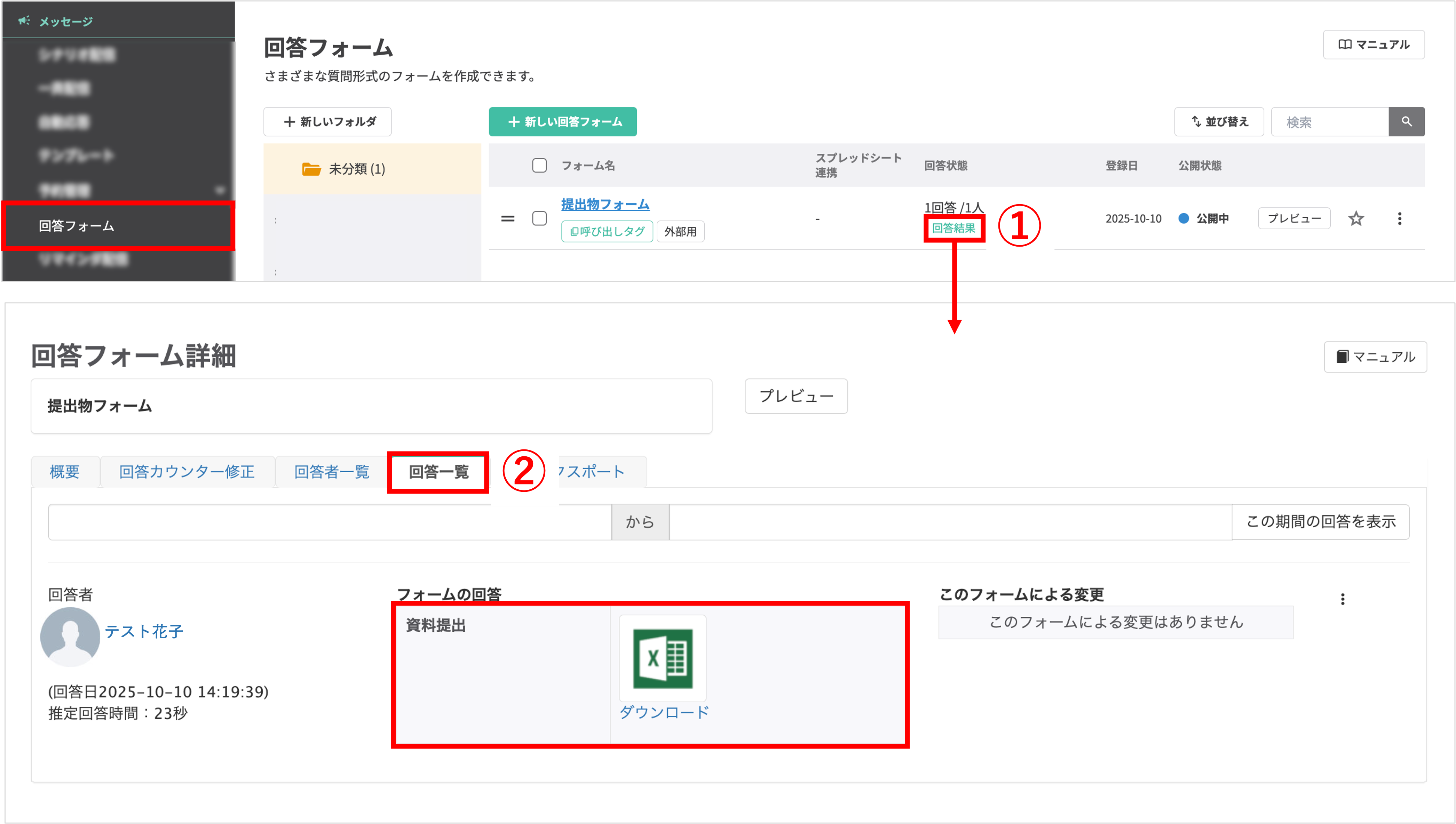1456x824 pixels.
Task: Click the search magnifier icon
Action: click(x=1406, y=121)
